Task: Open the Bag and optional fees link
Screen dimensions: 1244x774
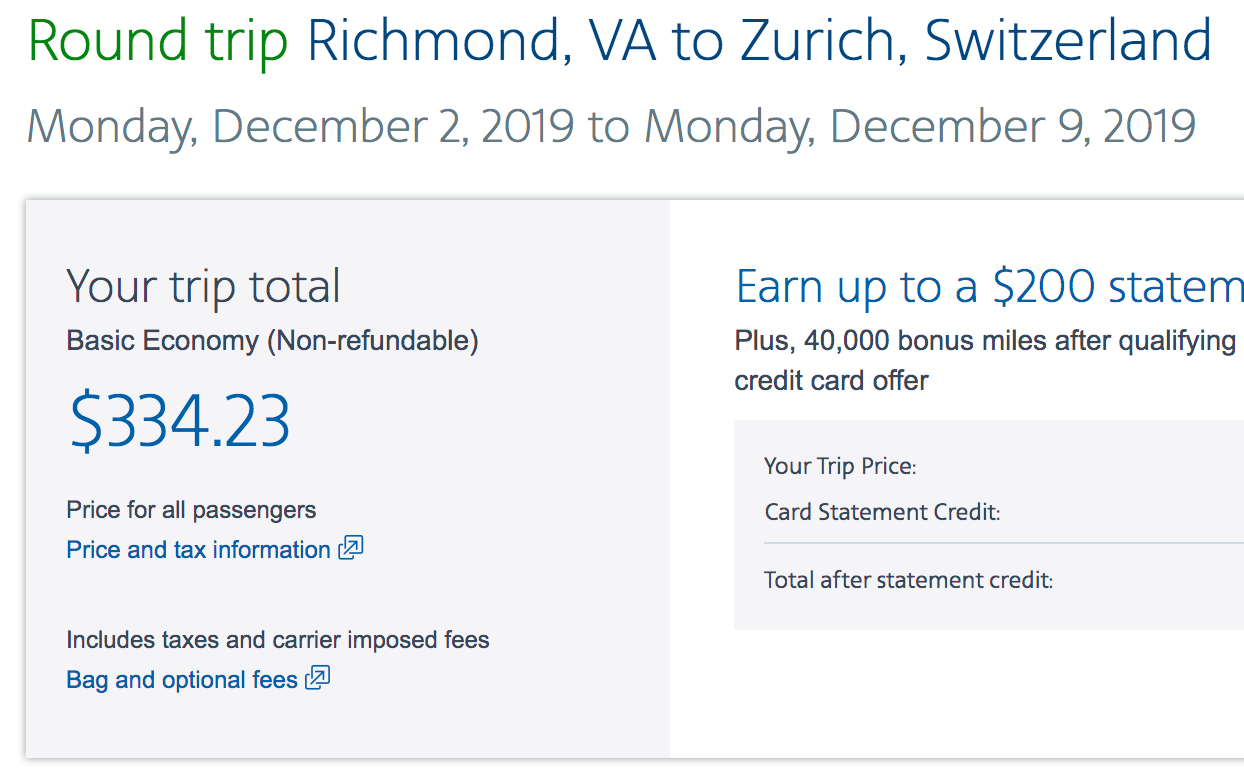Action: 182,680
